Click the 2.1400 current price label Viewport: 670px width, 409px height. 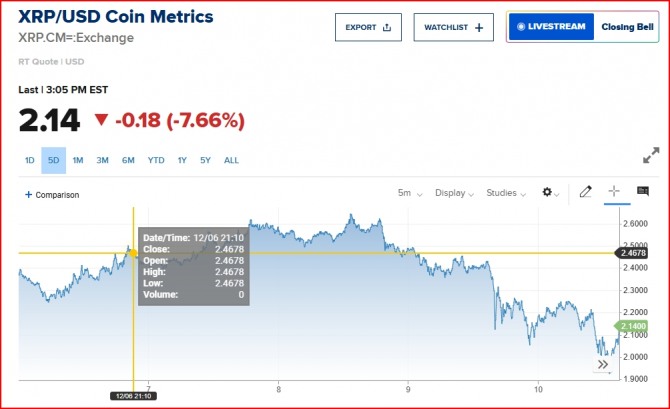click(x=634, y=326)
